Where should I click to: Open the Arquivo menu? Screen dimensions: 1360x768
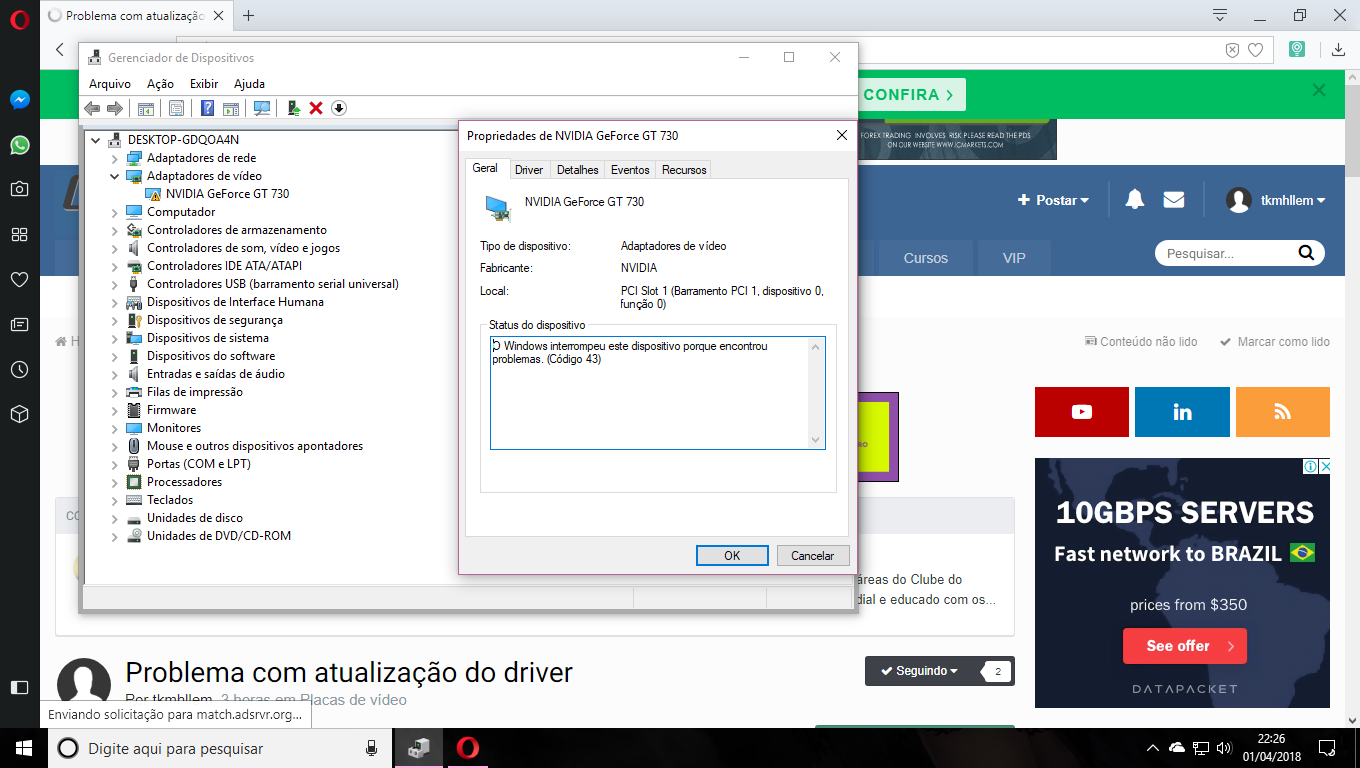110,84
